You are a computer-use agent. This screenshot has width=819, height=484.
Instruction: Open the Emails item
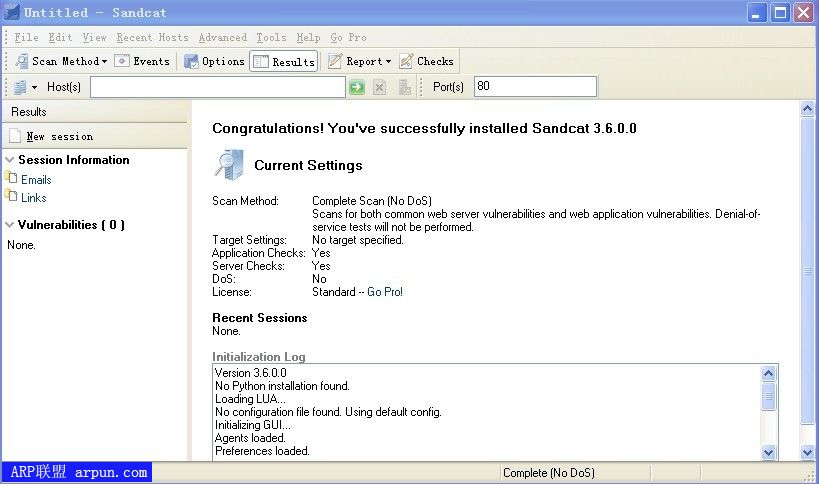pos(36,180)
